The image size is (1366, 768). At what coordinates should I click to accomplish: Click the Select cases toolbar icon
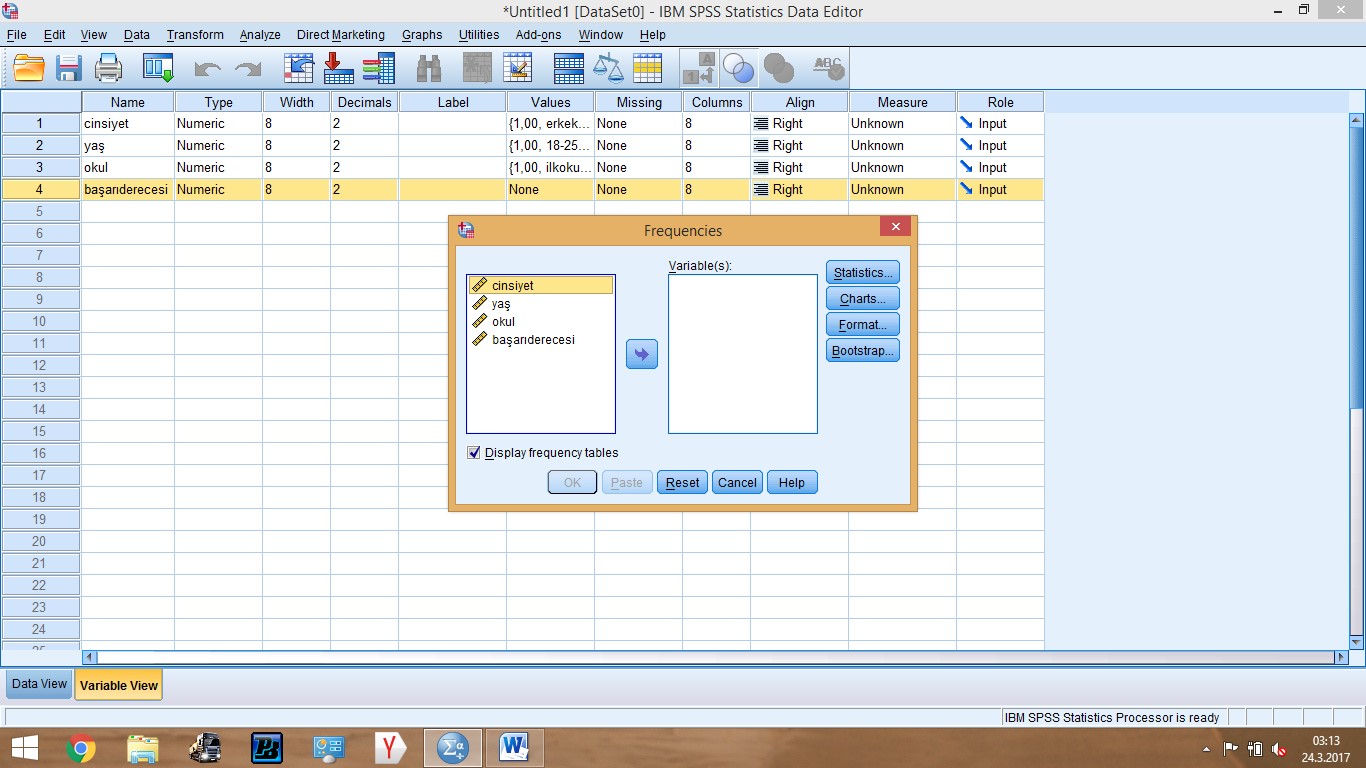pos(647,68)
